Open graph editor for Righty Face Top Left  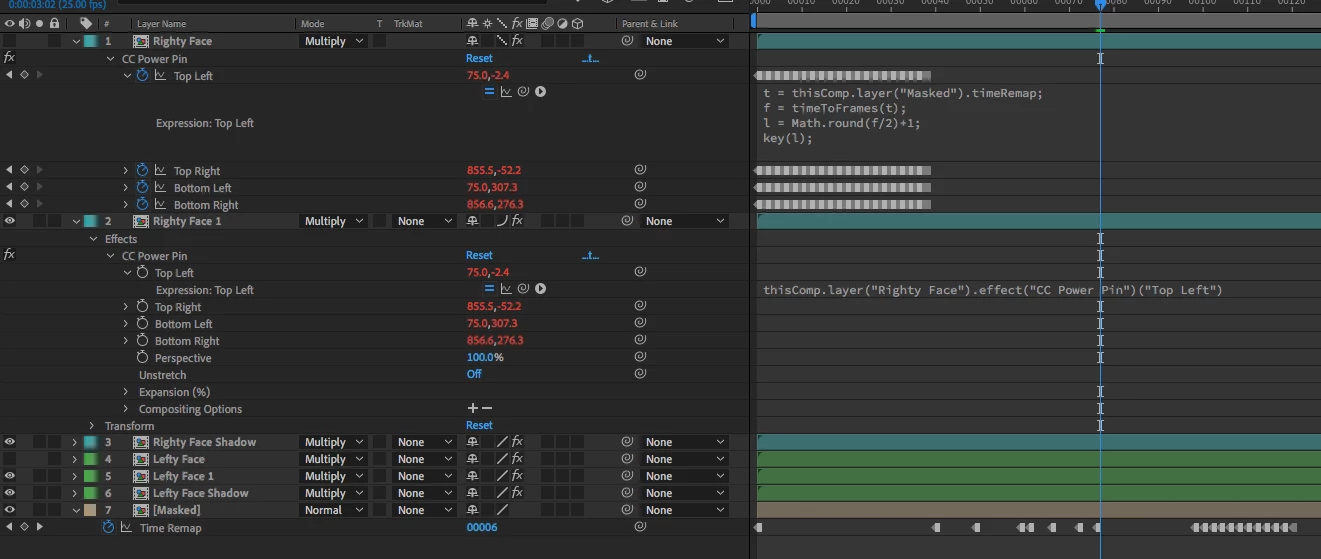point(160,75)
